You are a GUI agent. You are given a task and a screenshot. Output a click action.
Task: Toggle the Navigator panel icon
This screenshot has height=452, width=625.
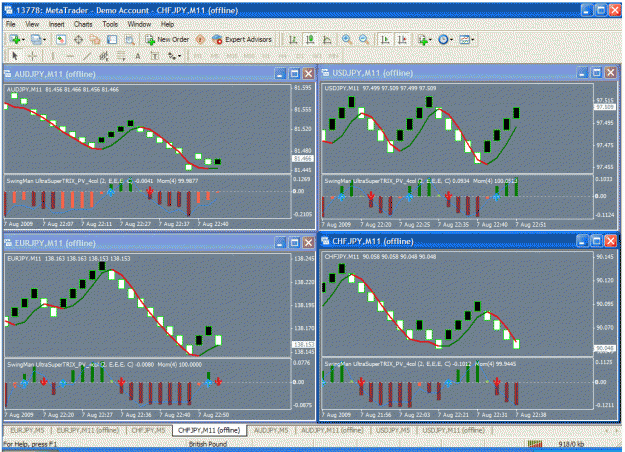point(95,39)
